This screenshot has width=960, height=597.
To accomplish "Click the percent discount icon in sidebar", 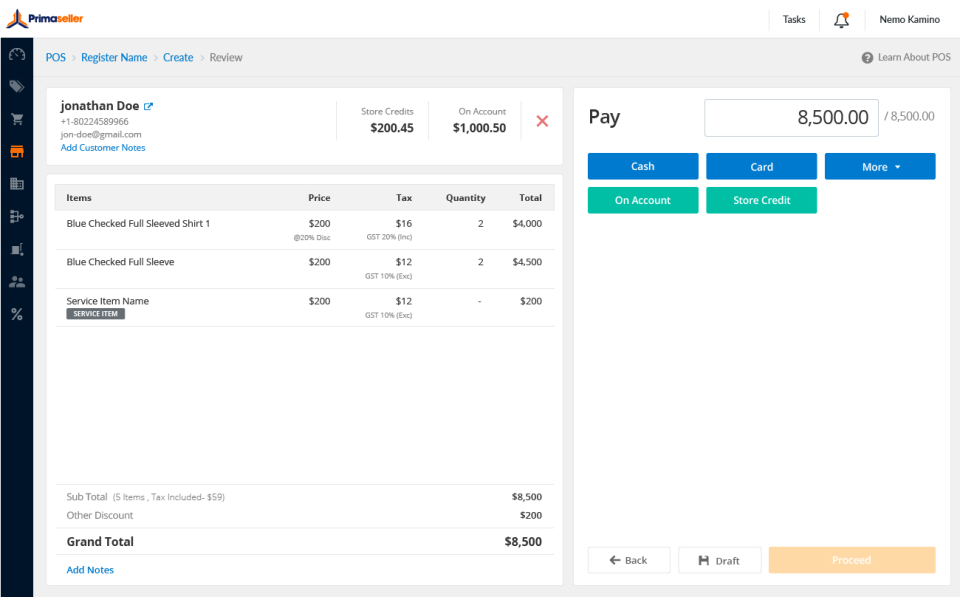I will [x=16, y=314].
